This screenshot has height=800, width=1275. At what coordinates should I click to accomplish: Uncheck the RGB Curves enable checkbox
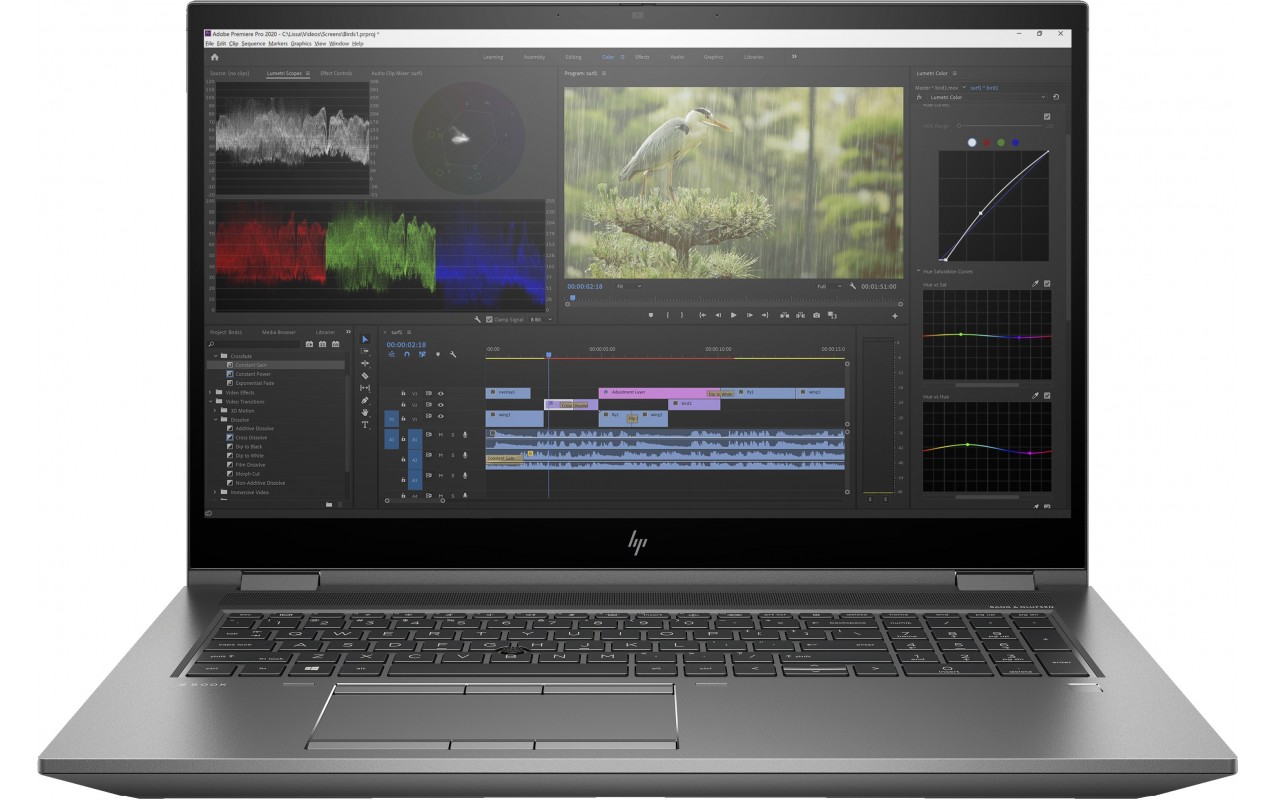pyautogui.click(x=1047, y=116)
